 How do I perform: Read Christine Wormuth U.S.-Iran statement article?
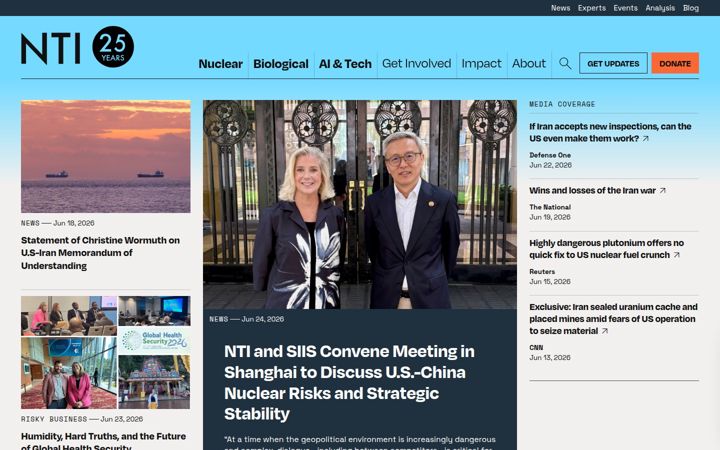pos(101,253)
